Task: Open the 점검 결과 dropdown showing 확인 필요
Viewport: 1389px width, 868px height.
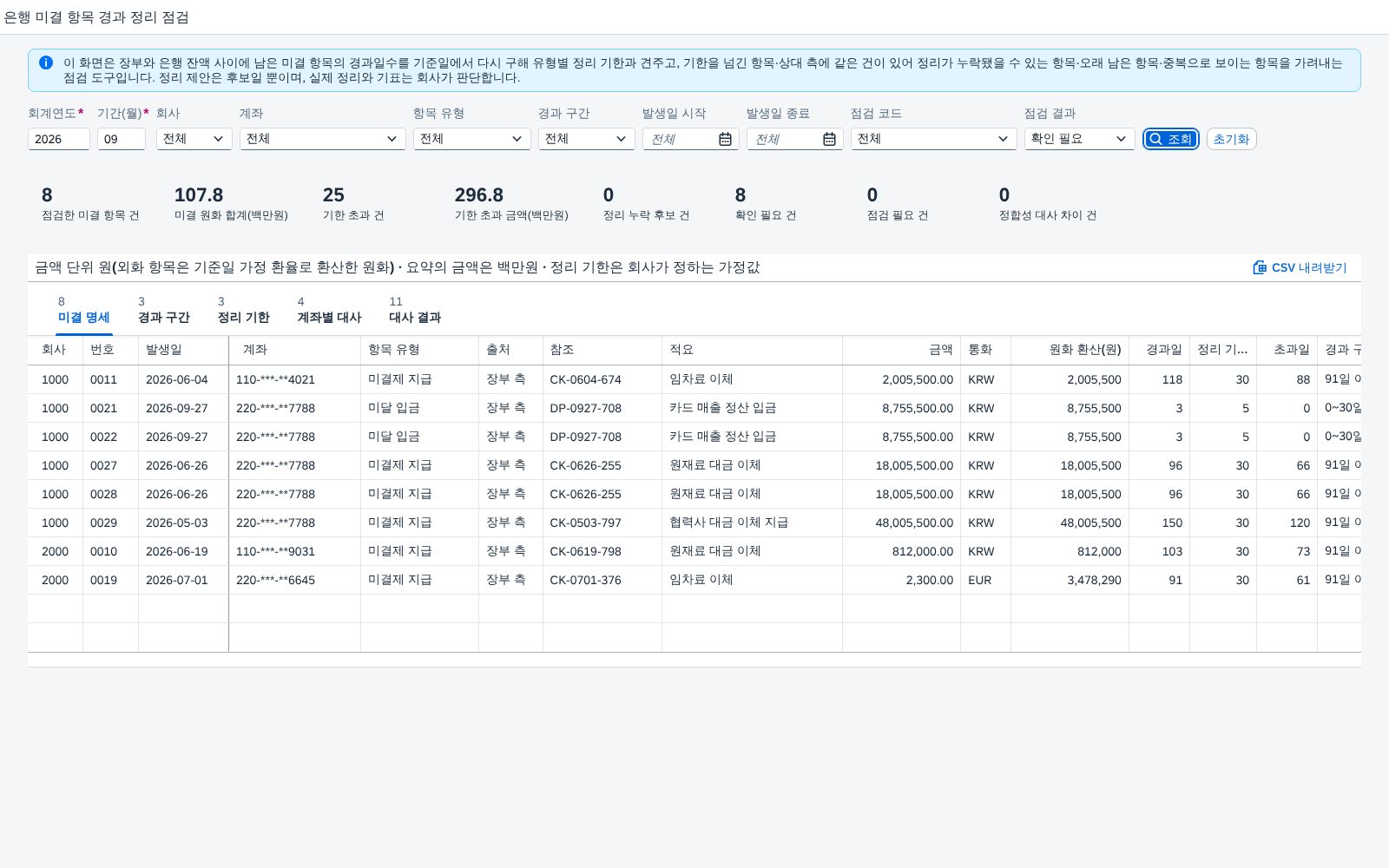Action: pos(1079,139)
